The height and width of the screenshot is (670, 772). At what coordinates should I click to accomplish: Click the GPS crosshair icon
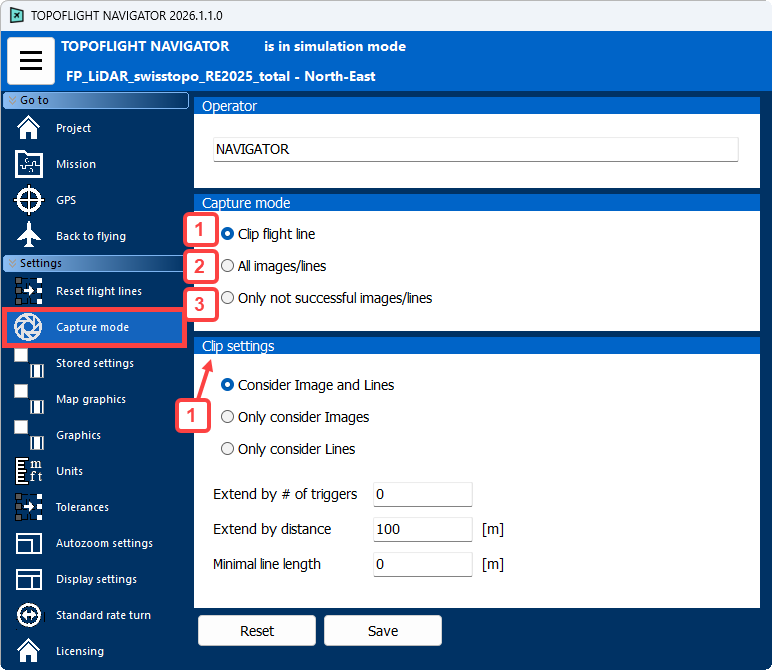[x=29, y=200]
